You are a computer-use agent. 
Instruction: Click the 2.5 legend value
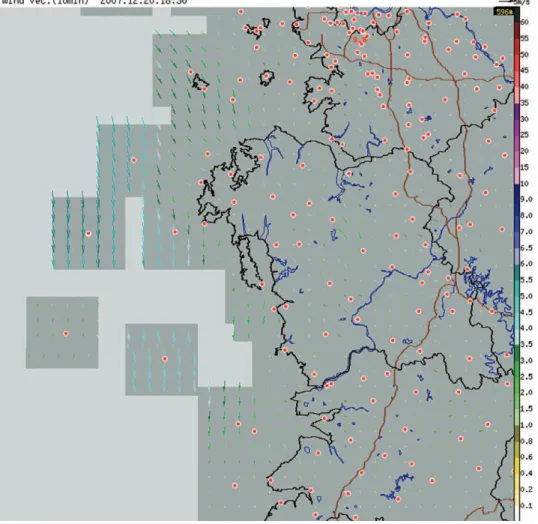pyautogui.click(x=526, y=377)
